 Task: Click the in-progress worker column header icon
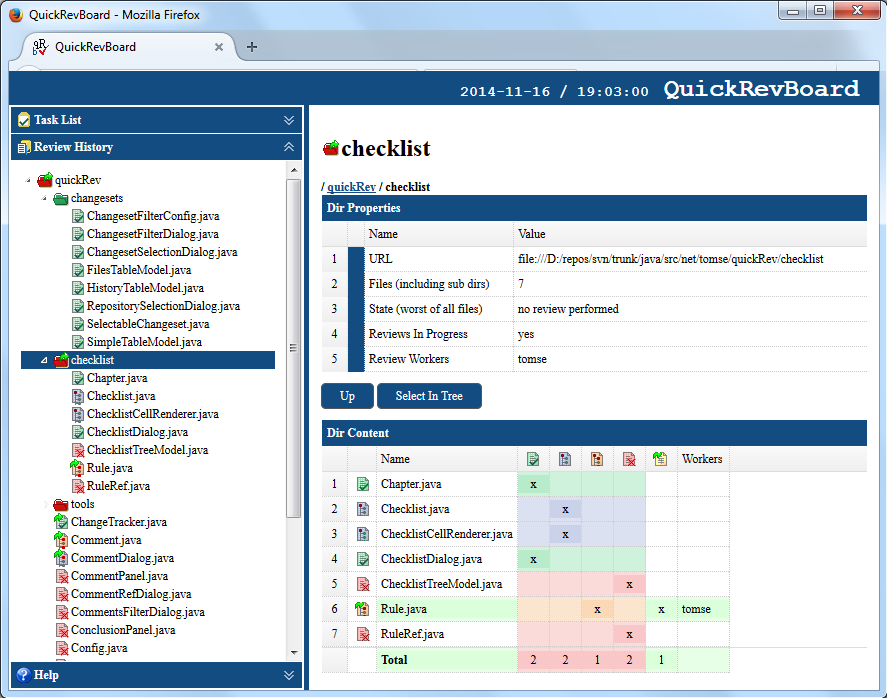pyautogui.click(x=660, y=459)
